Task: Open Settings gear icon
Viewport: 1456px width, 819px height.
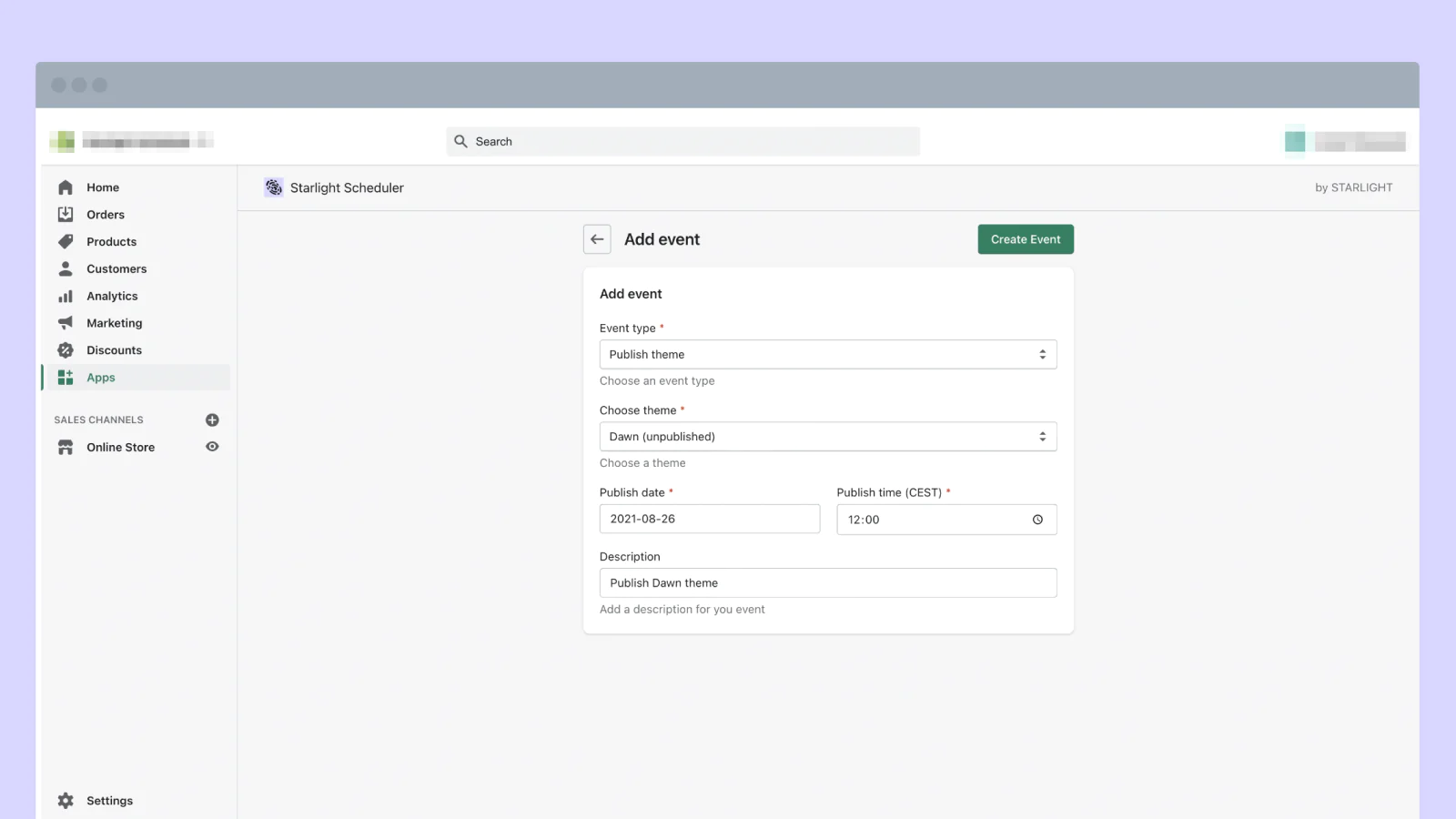Action: click(x=66, y=801)
